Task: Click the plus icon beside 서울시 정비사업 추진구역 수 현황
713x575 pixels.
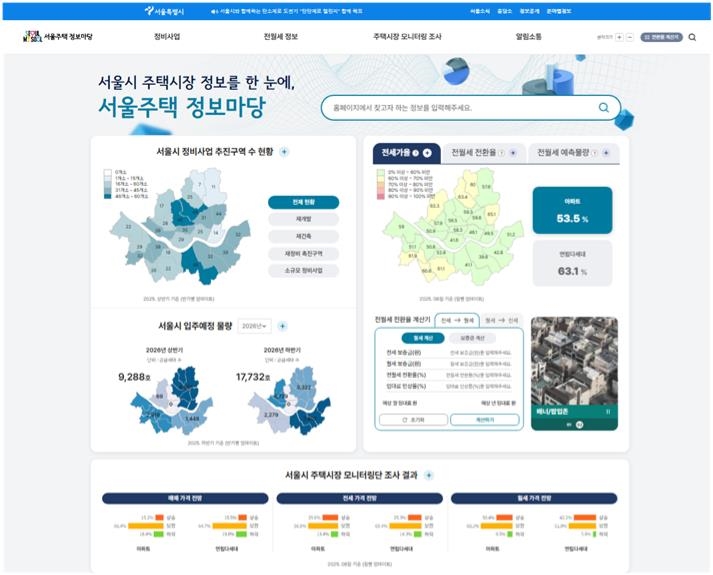Action: point(284,152)
